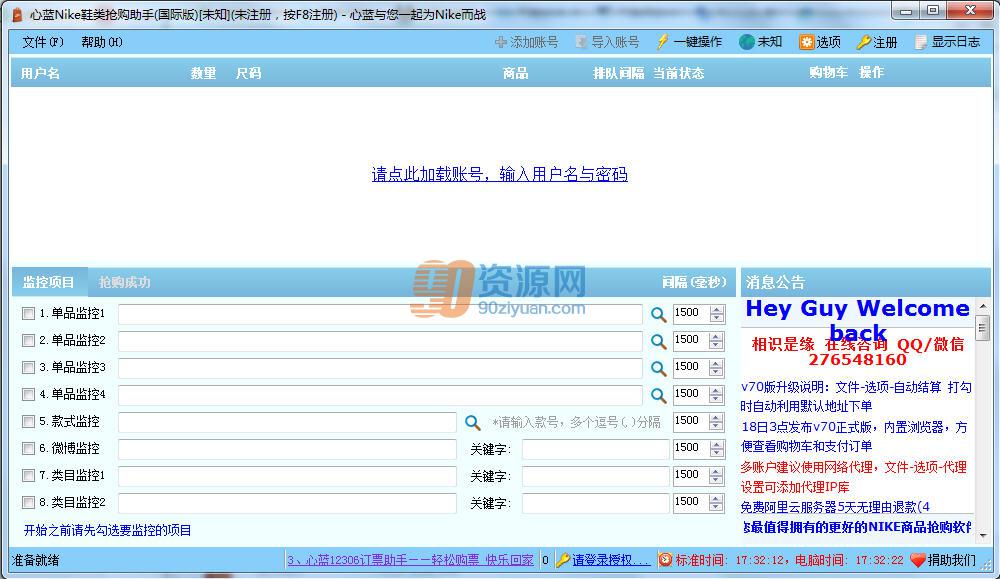1000x579 pixels.
Task: Enable the 6.微博监控 checkbox
Action: (x=28, y=449)
